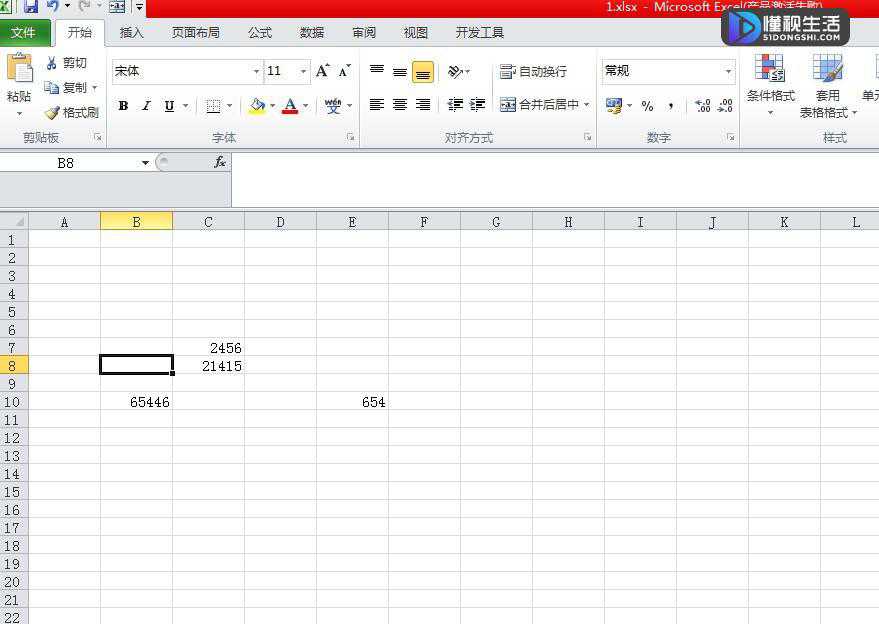Click the Increase Font Size icon
Image resolution: width=879 pixels, height=624 pixels.
(322, 71)
